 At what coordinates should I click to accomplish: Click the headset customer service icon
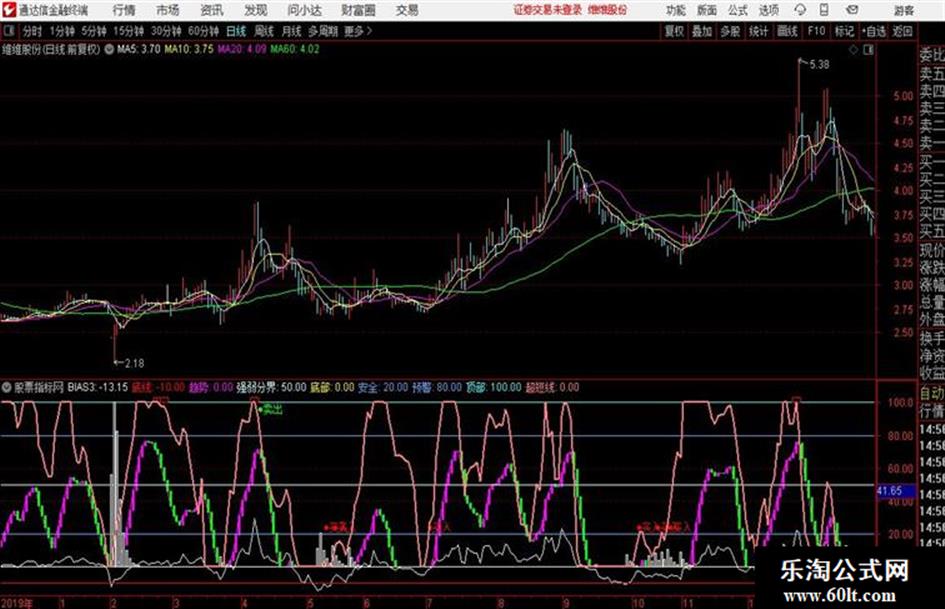pos(800,10)
